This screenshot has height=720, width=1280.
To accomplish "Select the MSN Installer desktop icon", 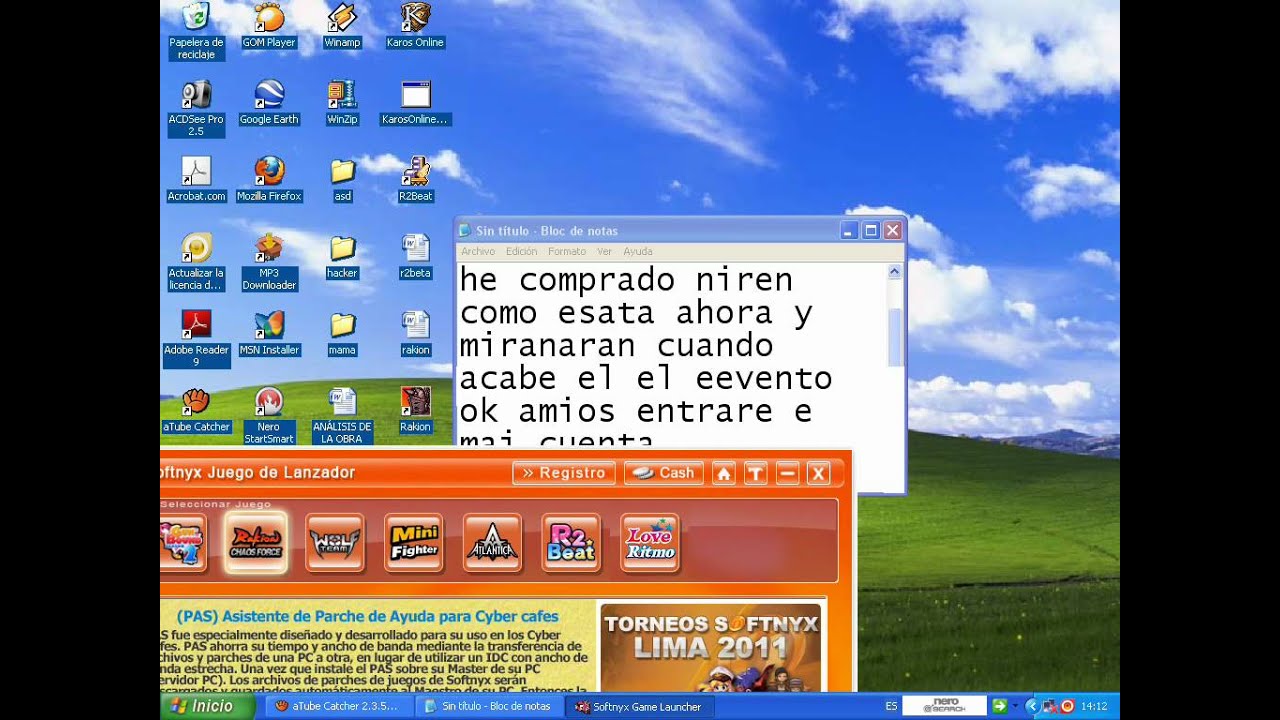I will pyautogui.click(x=269, y=335).
